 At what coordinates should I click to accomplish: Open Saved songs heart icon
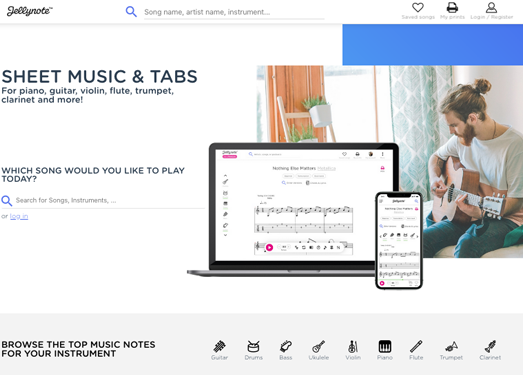pos(418,7)
